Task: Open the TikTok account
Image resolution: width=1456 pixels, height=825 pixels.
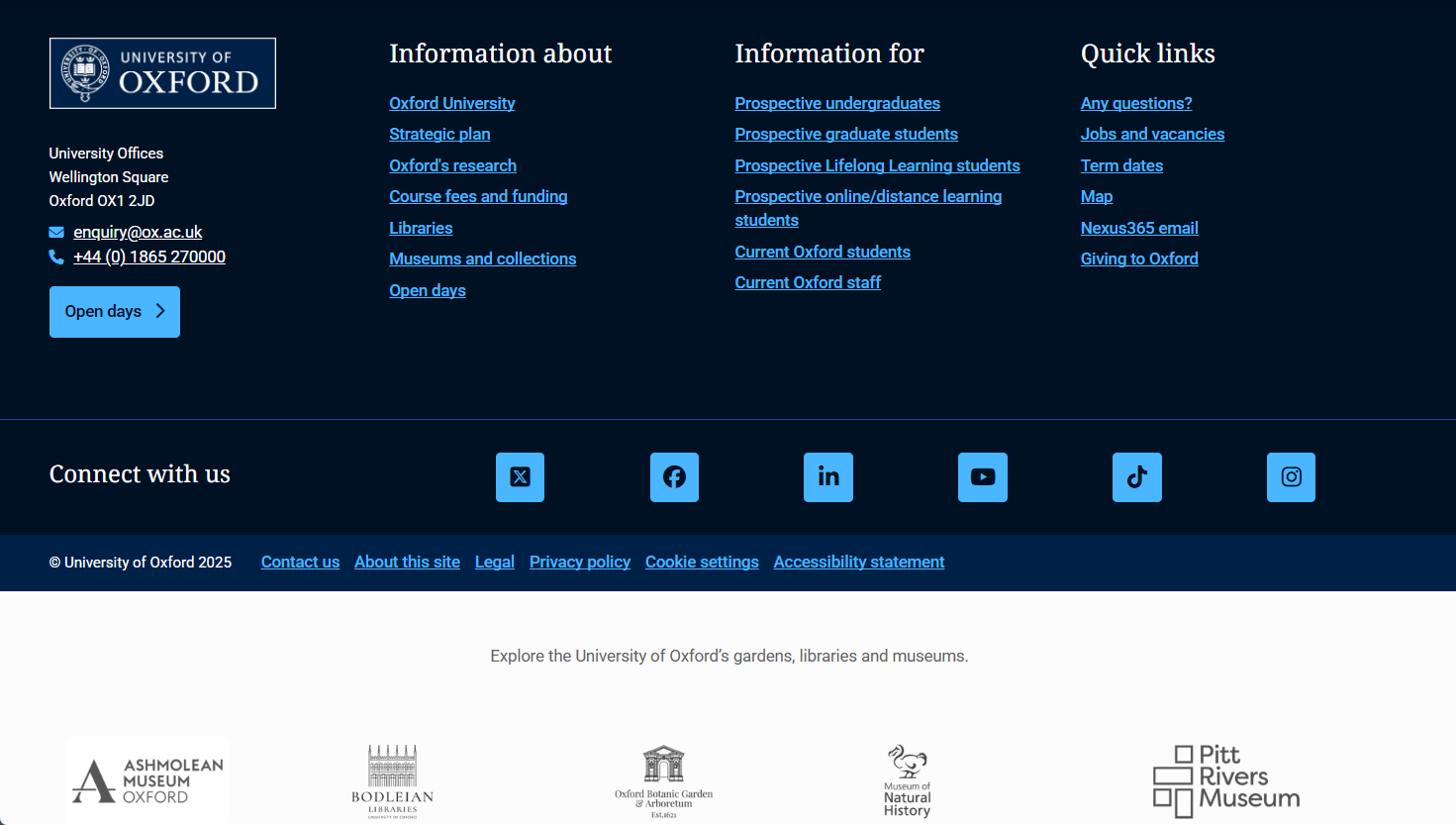Action: click(x=1136, y=476)
